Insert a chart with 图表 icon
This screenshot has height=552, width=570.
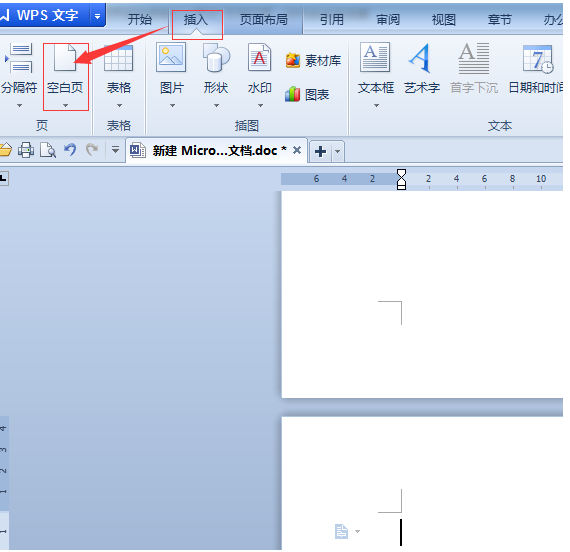tap(307, 95)
